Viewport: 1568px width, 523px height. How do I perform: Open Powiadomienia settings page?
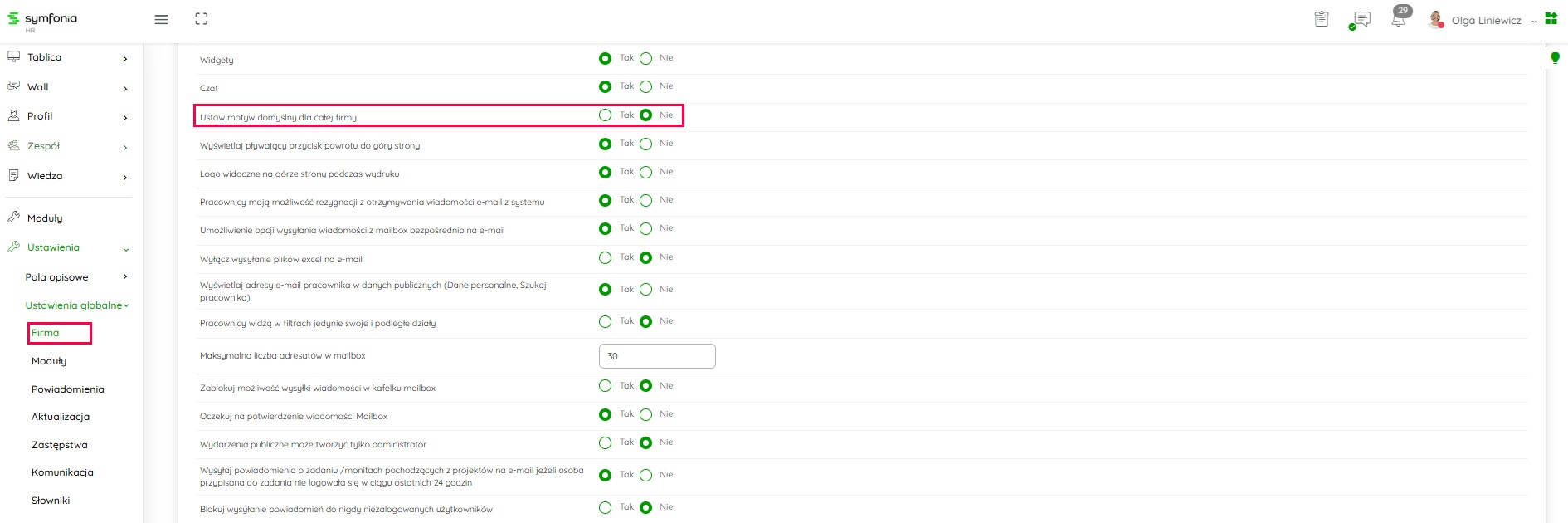click(x=67, y=389)
